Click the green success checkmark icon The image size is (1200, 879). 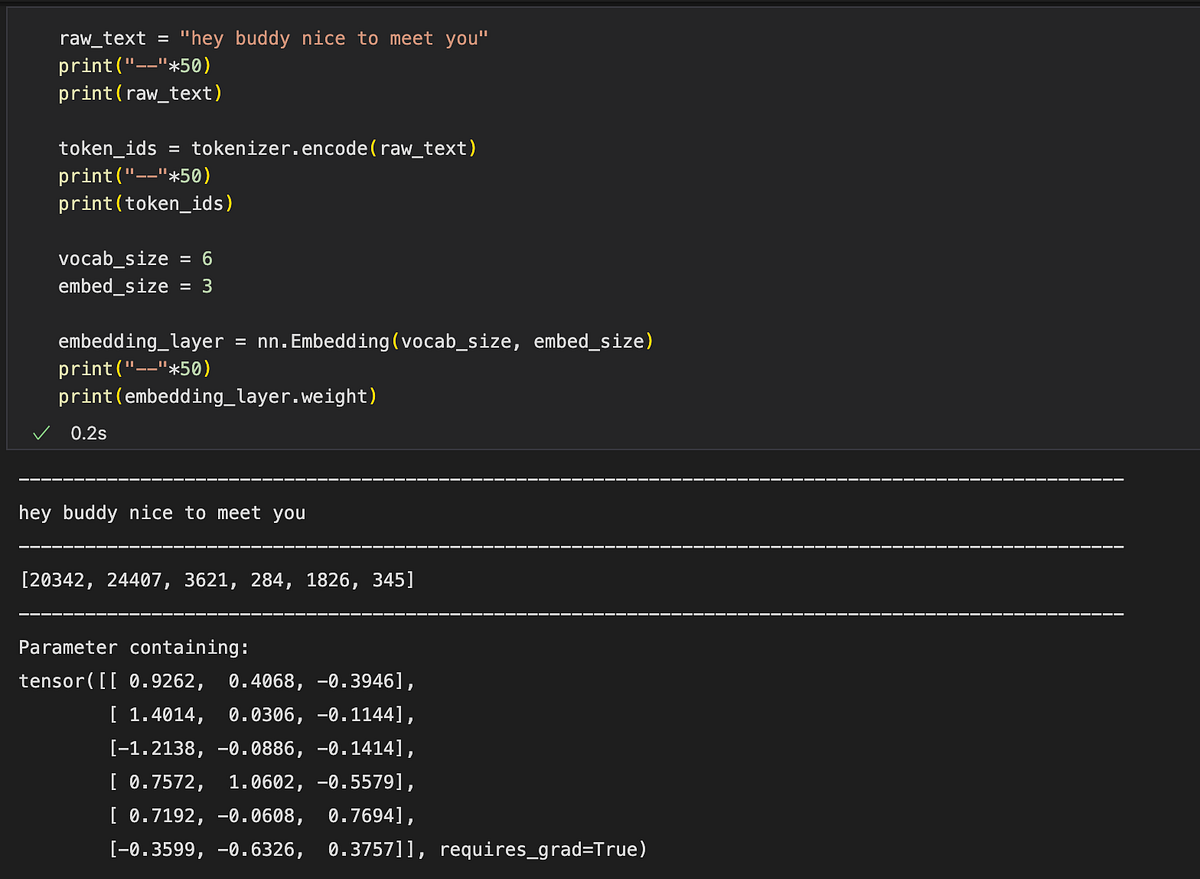[40, 432]
